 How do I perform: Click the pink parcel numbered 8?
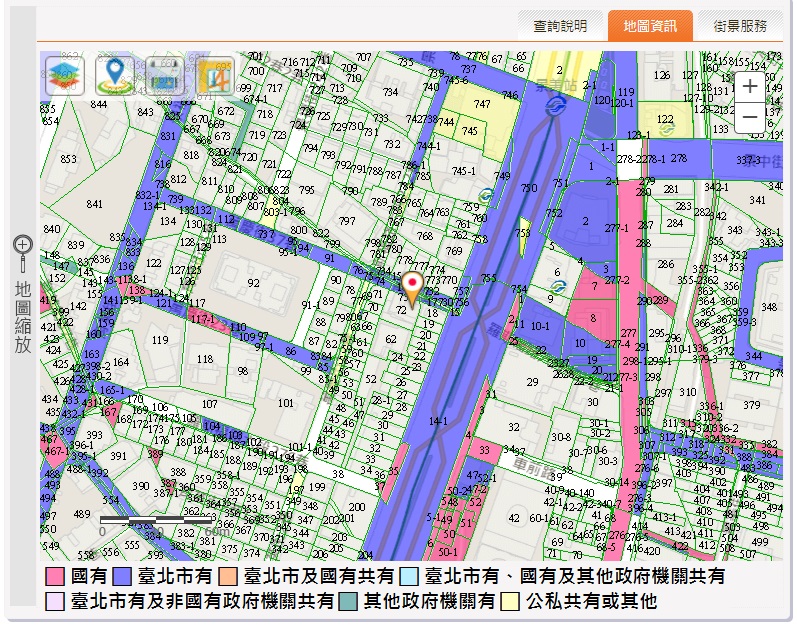[x=595, y=319]
